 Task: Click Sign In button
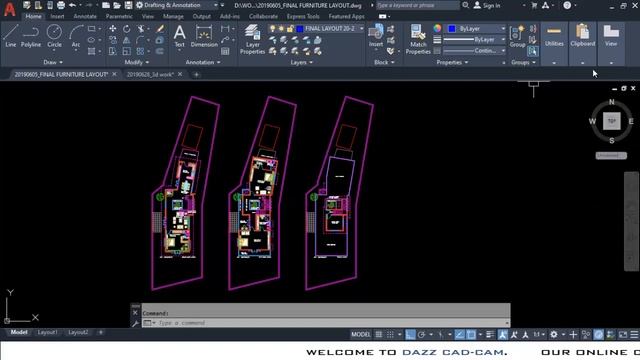(x=487, y=5)
